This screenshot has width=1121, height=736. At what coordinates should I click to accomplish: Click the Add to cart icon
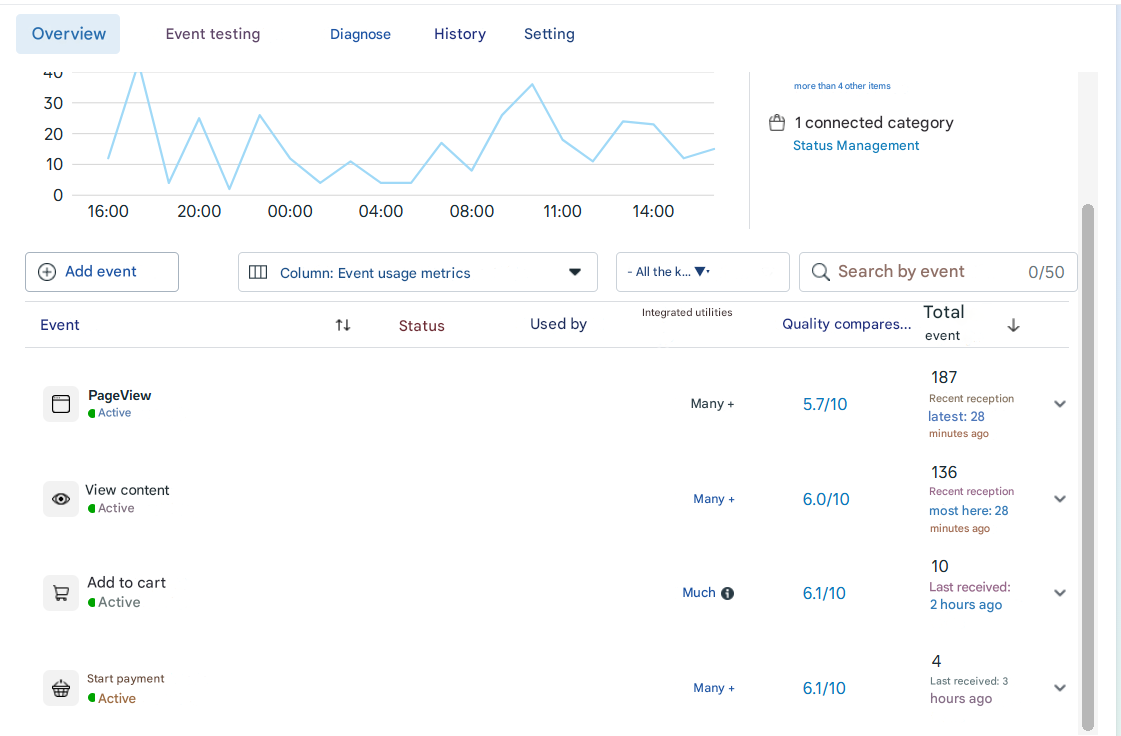61,593
